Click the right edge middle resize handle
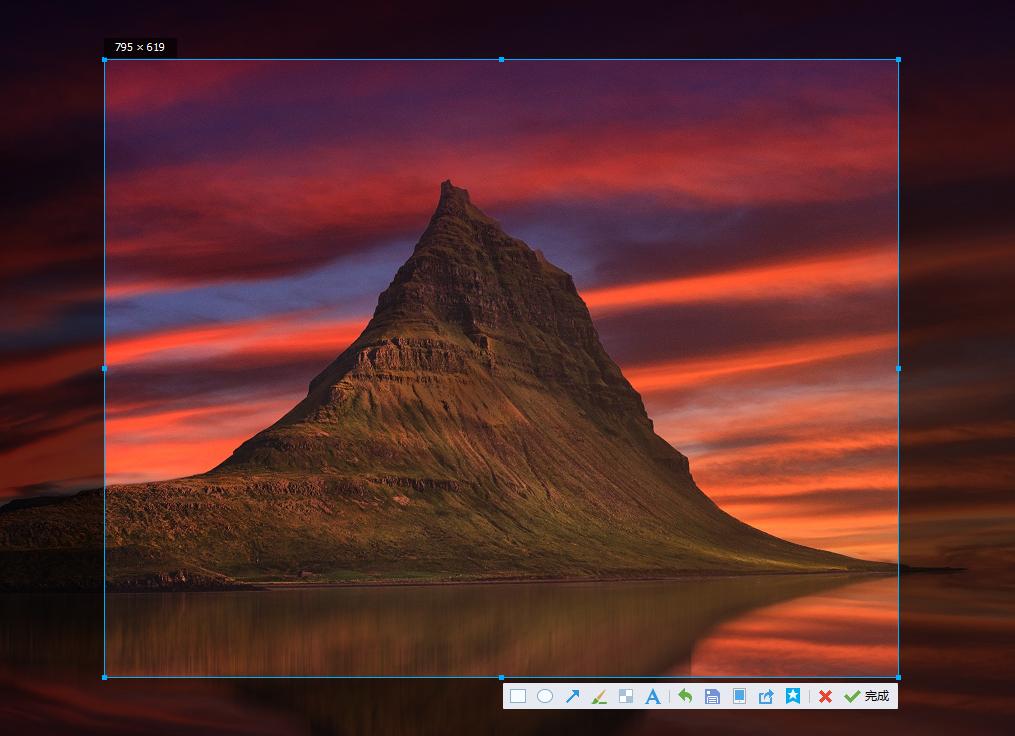1015x736 pixels. (x=898, y=369)
